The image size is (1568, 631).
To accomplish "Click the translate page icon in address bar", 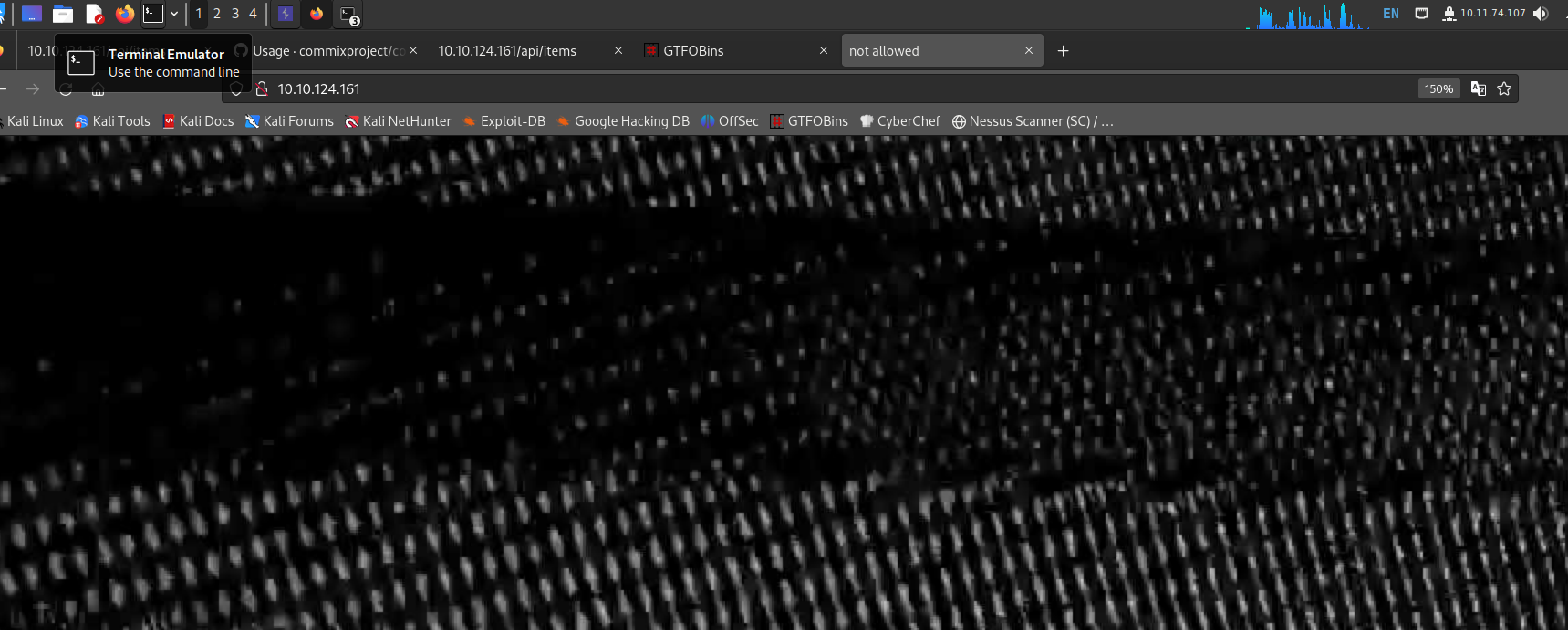I will coord(1479,88).
